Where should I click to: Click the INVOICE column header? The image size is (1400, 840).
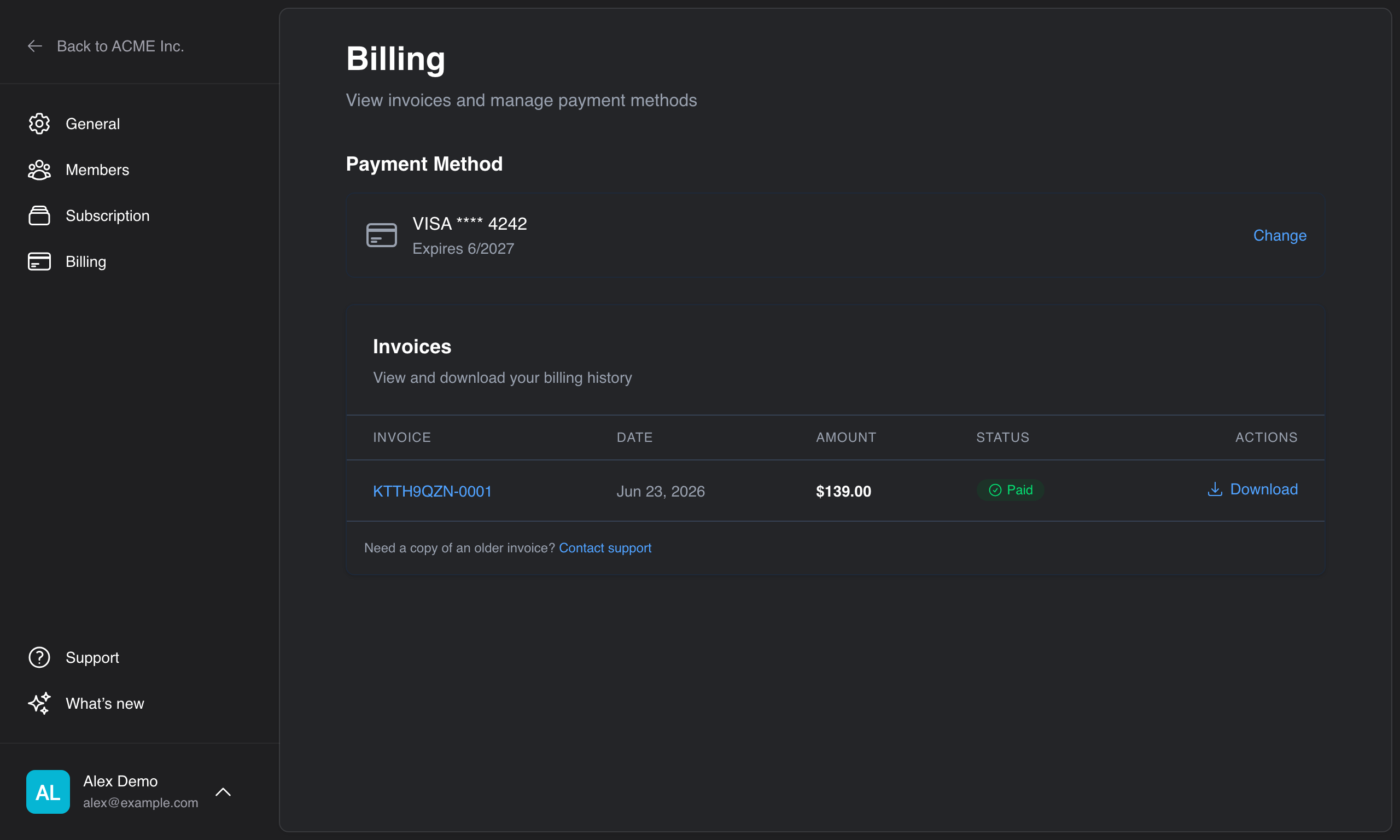pos(402,437)
